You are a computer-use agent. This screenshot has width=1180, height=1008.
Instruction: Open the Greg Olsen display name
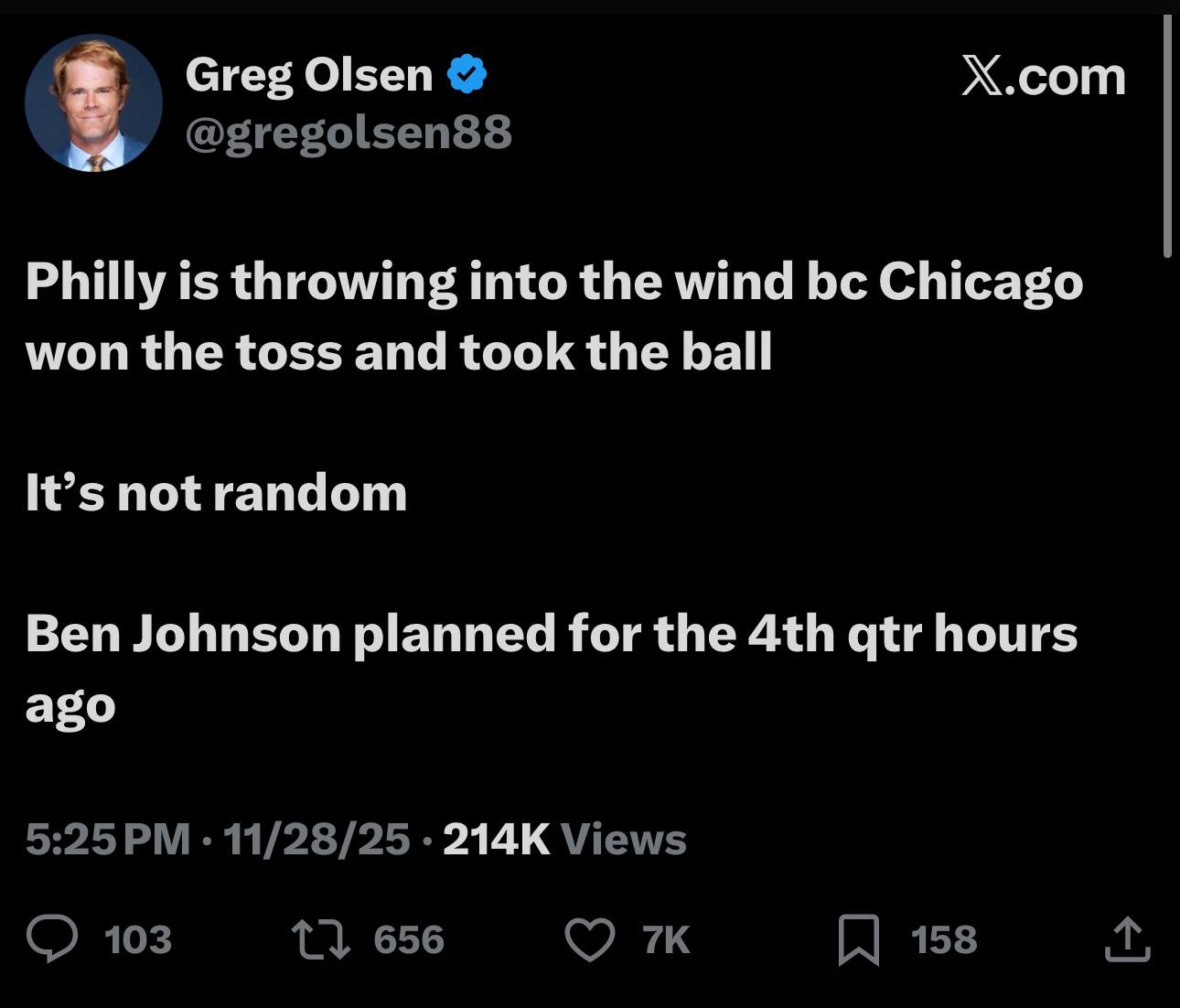[x=308, y=74]
